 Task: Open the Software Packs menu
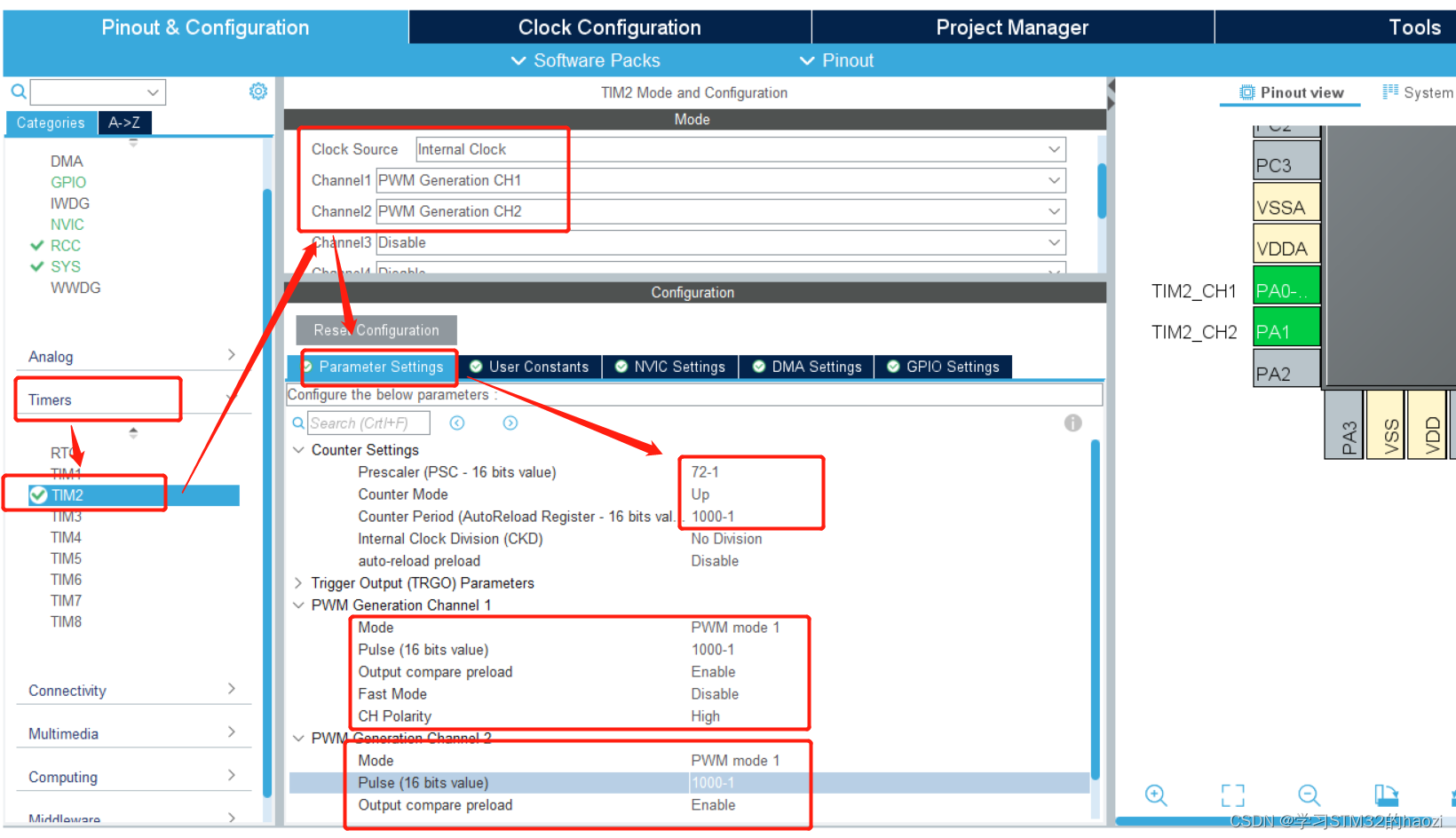pos(586,60)
